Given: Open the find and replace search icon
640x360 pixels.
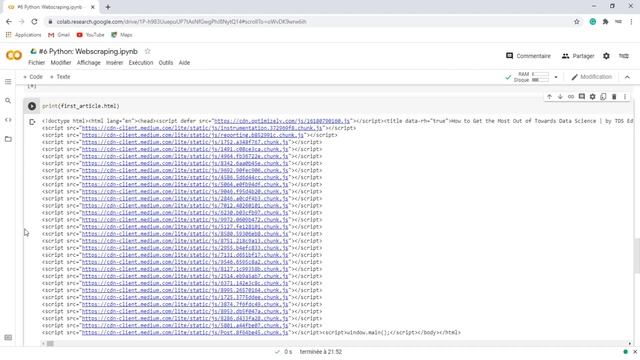Looking at the screenshot, I should [8, 100].
